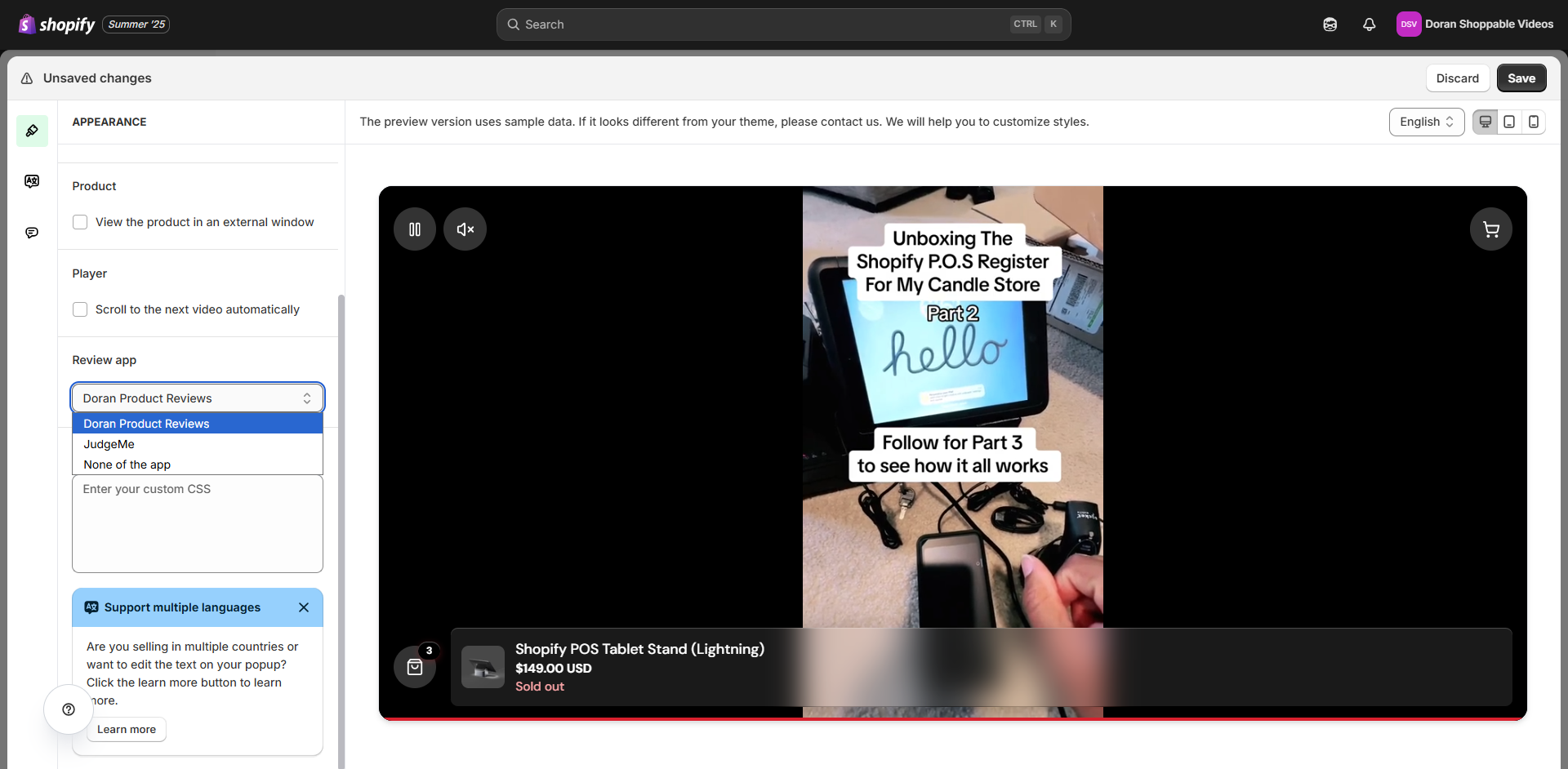Image resolution: width=1568 pixels, height=769 pixels.
Task: Open the cart icon in the video
Action: click(x=1491, y=229)
